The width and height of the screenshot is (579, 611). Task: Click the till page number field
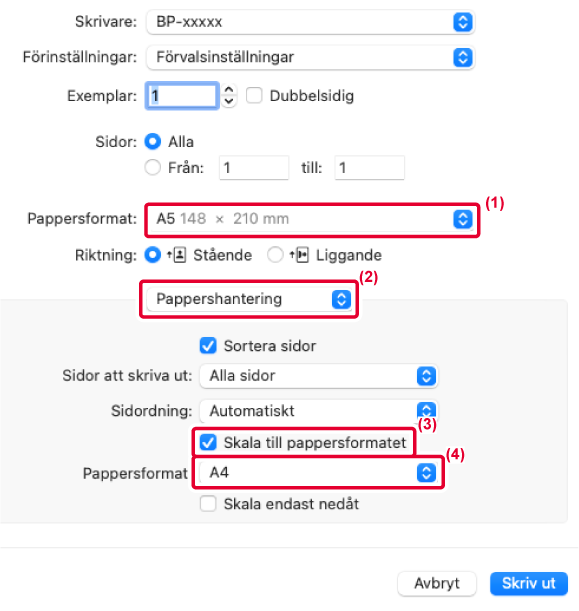click(x=369, y=168)
